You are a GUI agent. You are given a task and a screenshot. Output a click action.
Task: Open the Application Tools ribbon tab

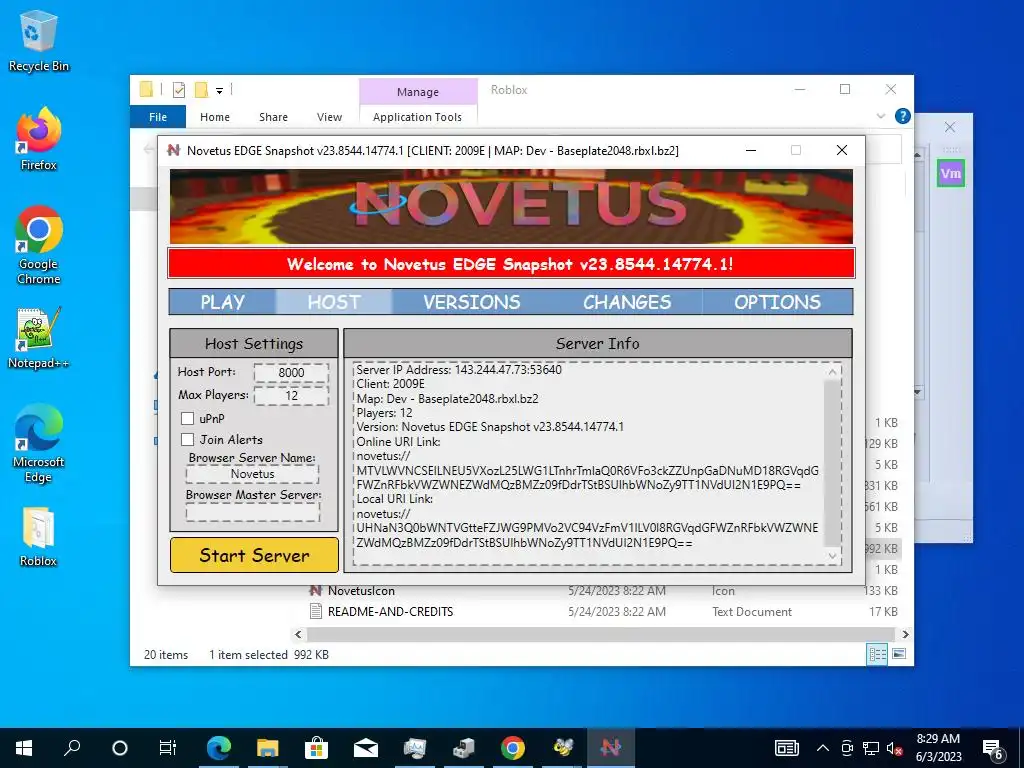pos(417,117)
